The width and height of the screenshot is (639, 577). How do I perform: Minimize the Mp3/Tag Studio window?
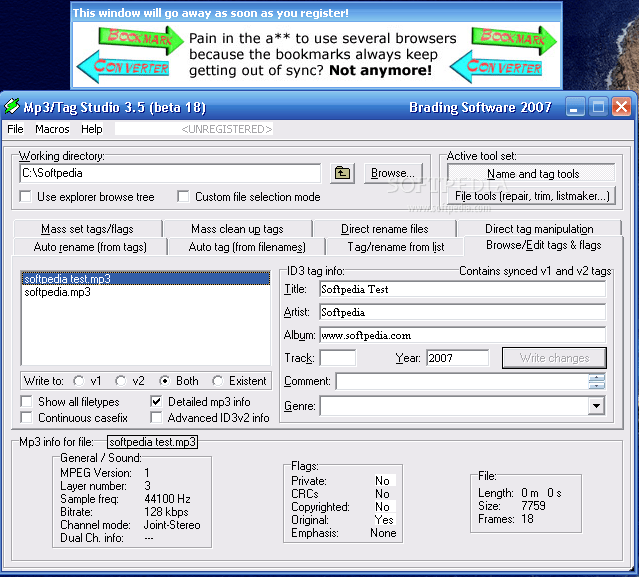pyautogui.click(x=575, y=108)
